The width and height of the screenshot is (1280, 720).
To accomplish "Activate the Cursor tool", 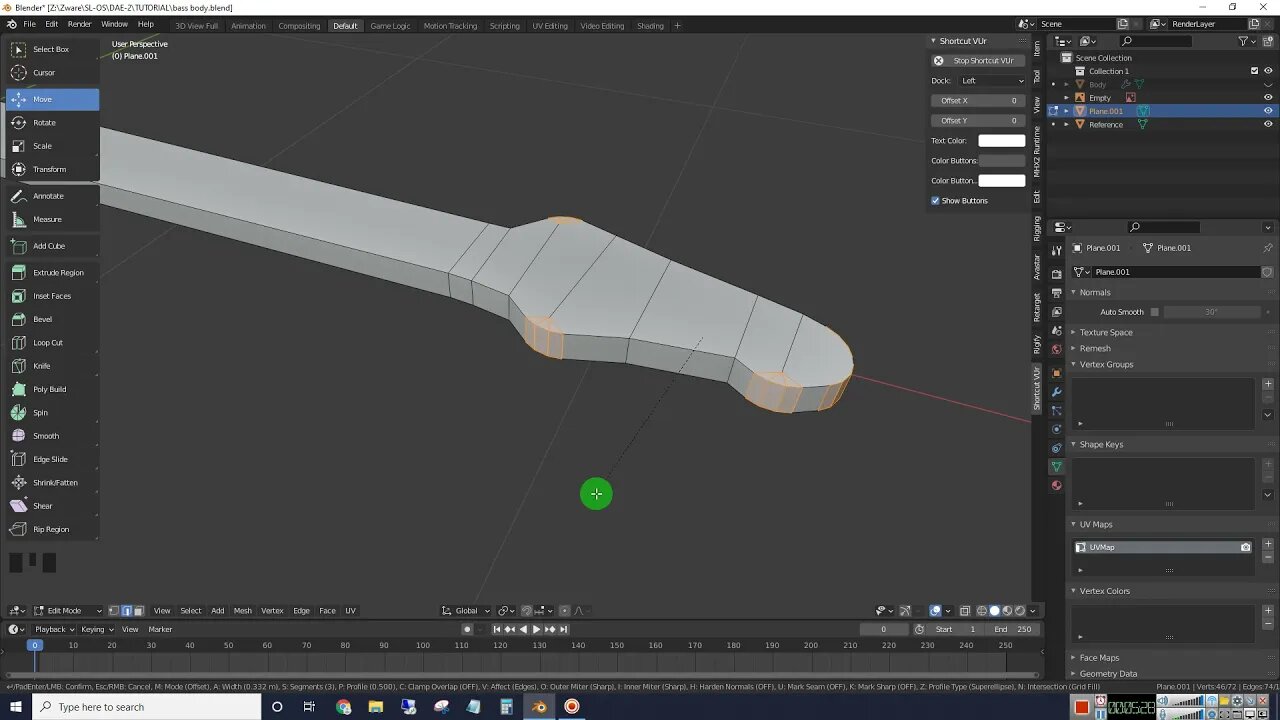I will [x=52, y=72].
